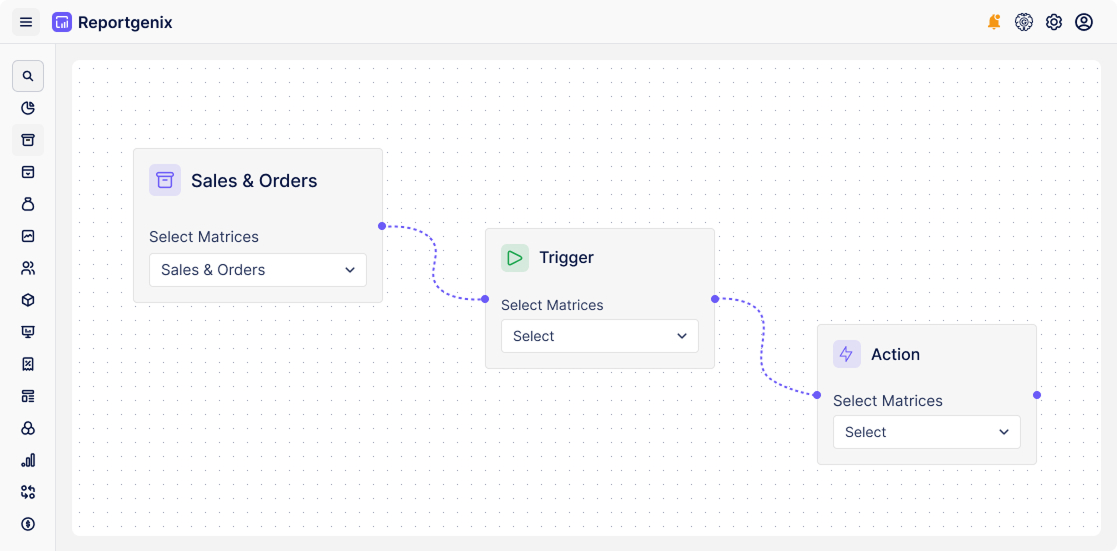Open the users group sidebar item
This screenshot has width=1117, height=551.
click(x=28, y=268)
